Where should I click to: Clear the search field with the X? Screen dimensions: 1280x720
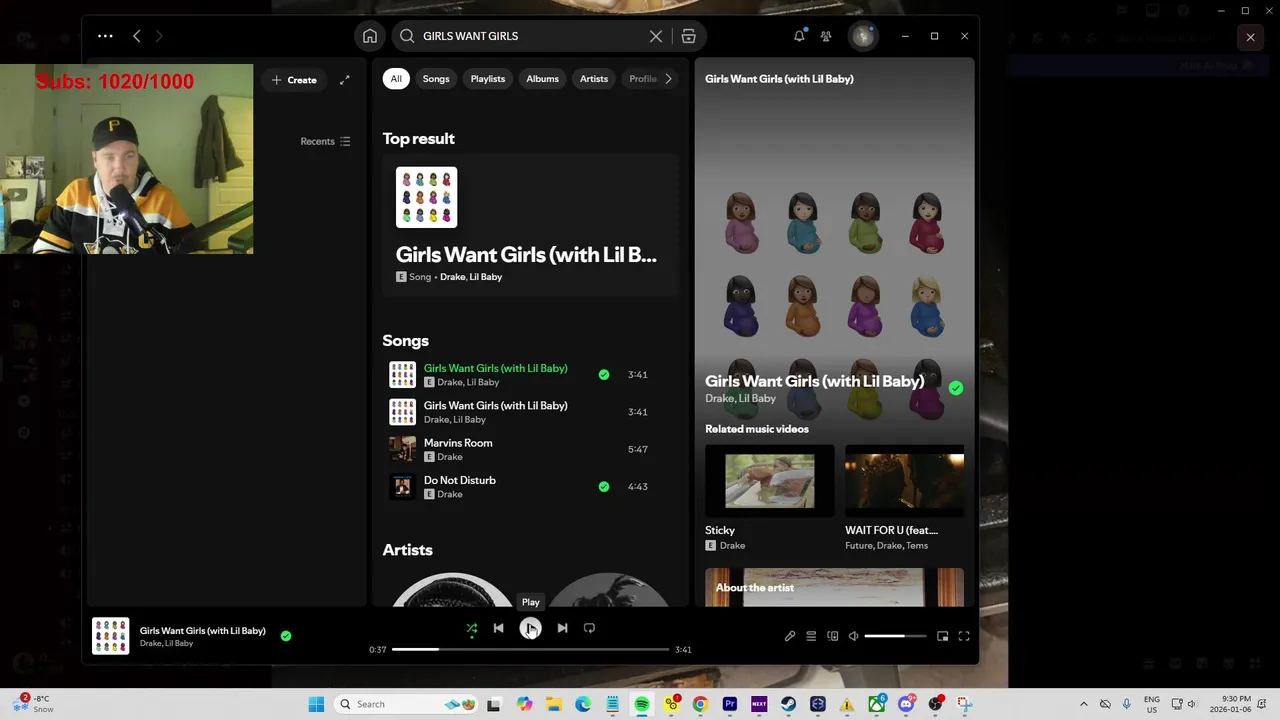[656, 36]
